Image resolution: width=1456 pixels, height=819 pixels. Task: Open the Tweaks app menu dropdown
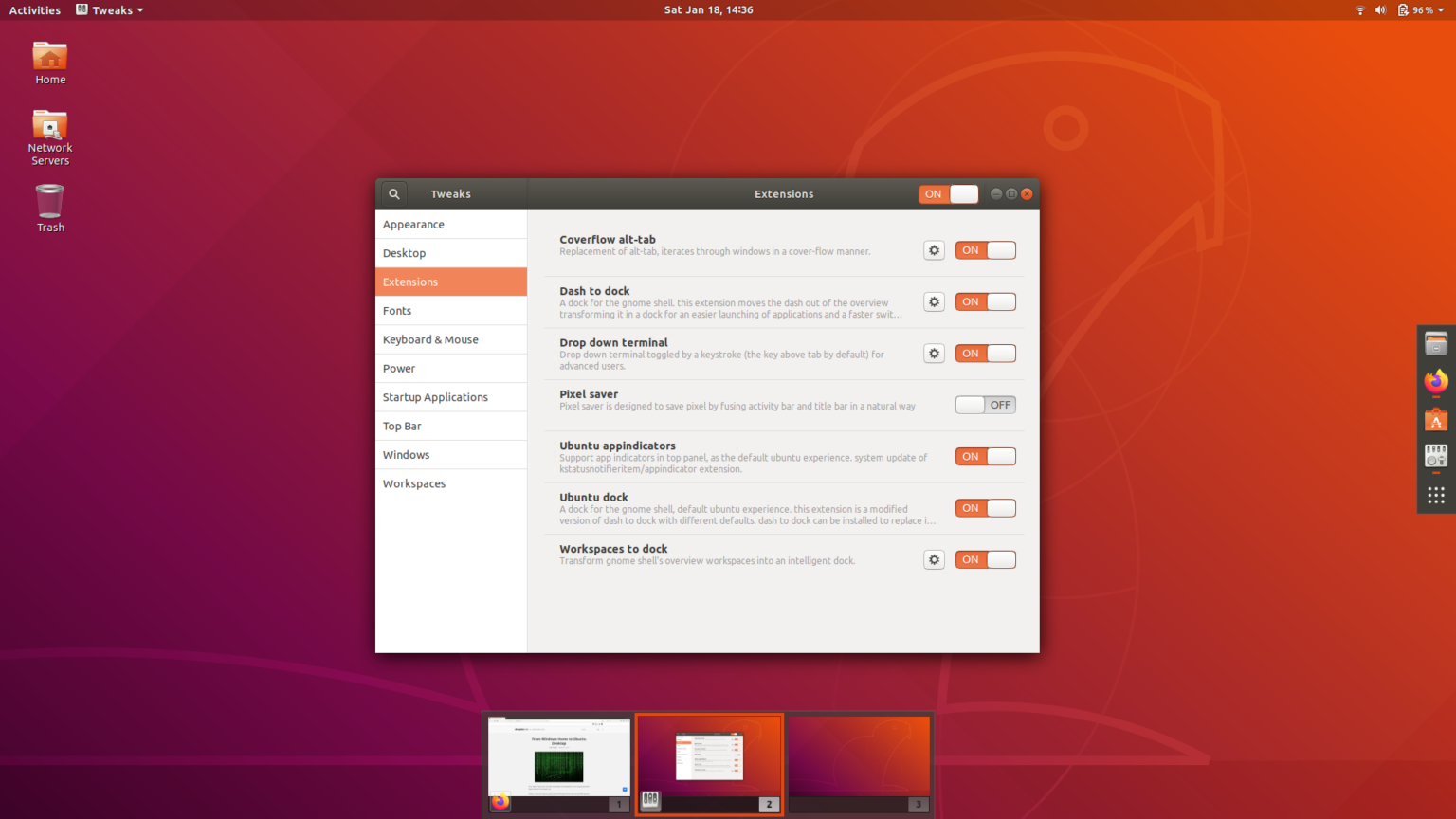coord(110,9)
